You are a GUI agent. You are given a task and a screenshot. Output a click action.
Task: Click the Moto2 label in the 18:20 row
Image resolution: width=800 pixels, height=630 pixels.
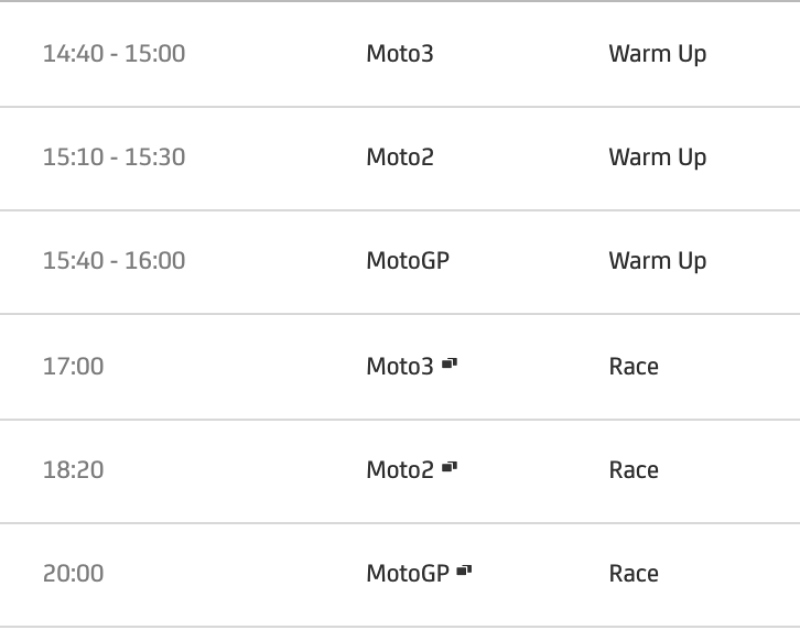(x=400, y=470)
